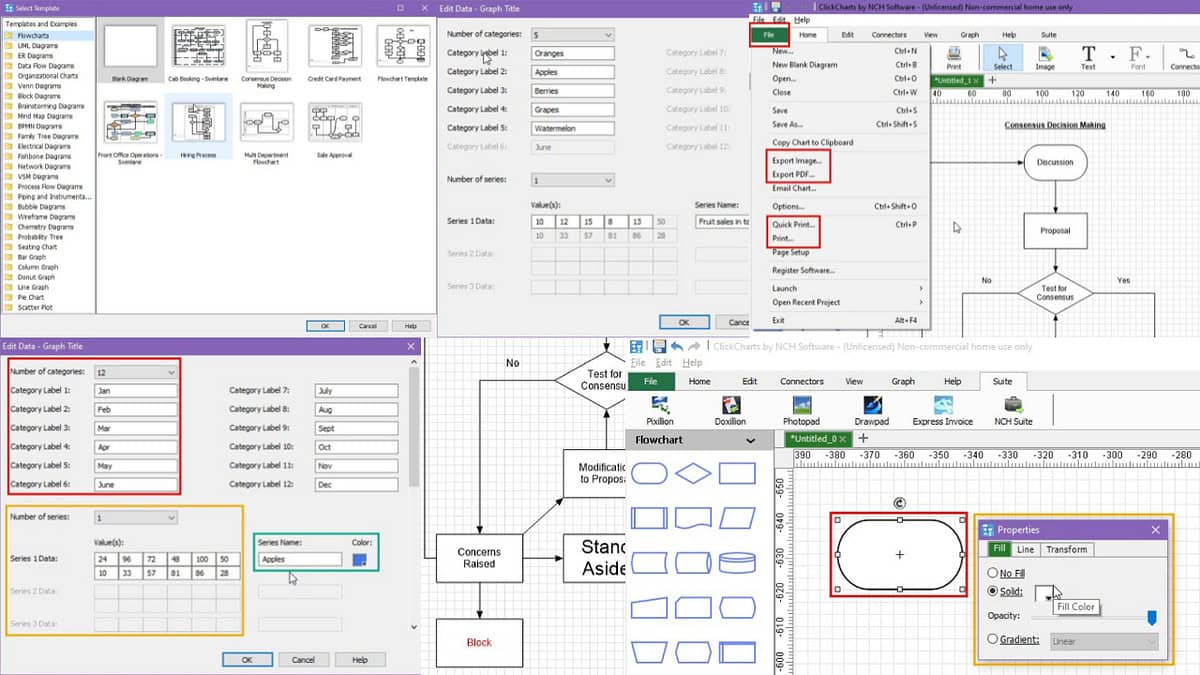1200x675 pixels.
Task: Click OK in the Jan–Dec Edit Data dialog
Action: click(248, 660)
